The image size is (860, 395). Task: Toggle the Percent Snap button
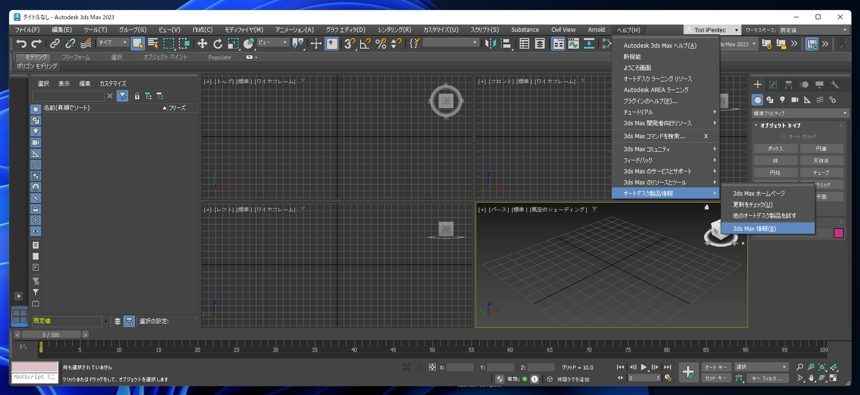point(381,44)
